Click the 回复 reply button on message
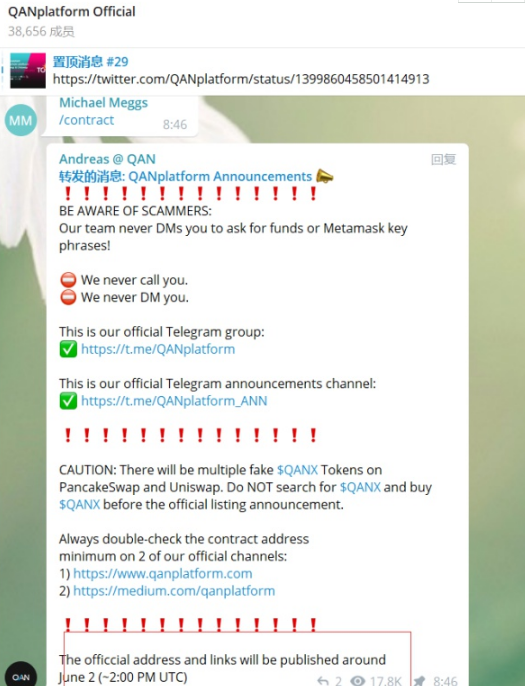Screen dimensions: 525x686 click(444, 159)
